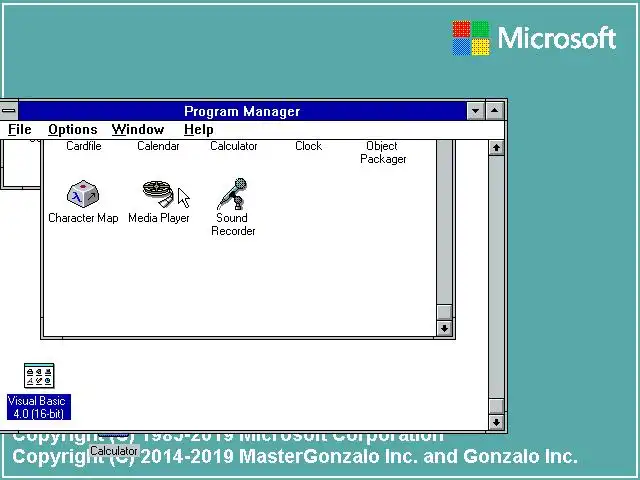Screen dimensions: 640x480
Task: Minimize Program Manager with down arrow button
Action: (476, 111)
